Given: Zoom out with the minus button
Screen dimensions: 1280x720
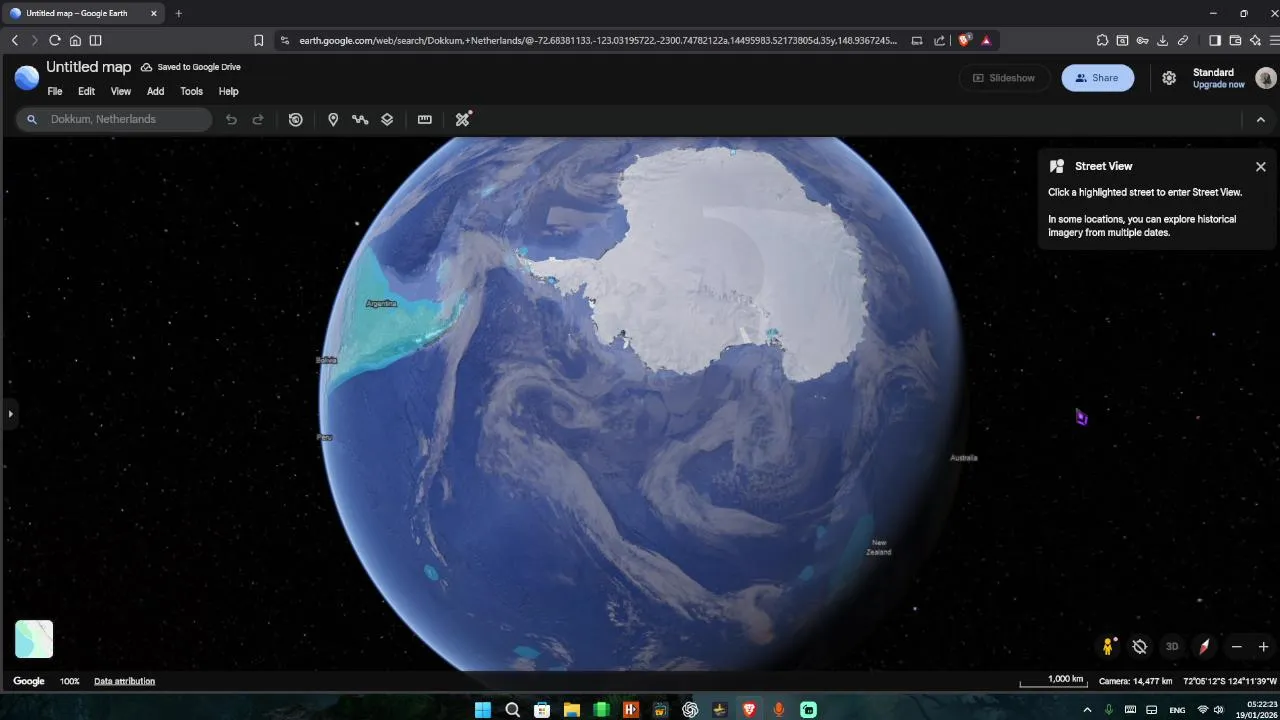Looking at the screenshot, I should point(1236,647).
